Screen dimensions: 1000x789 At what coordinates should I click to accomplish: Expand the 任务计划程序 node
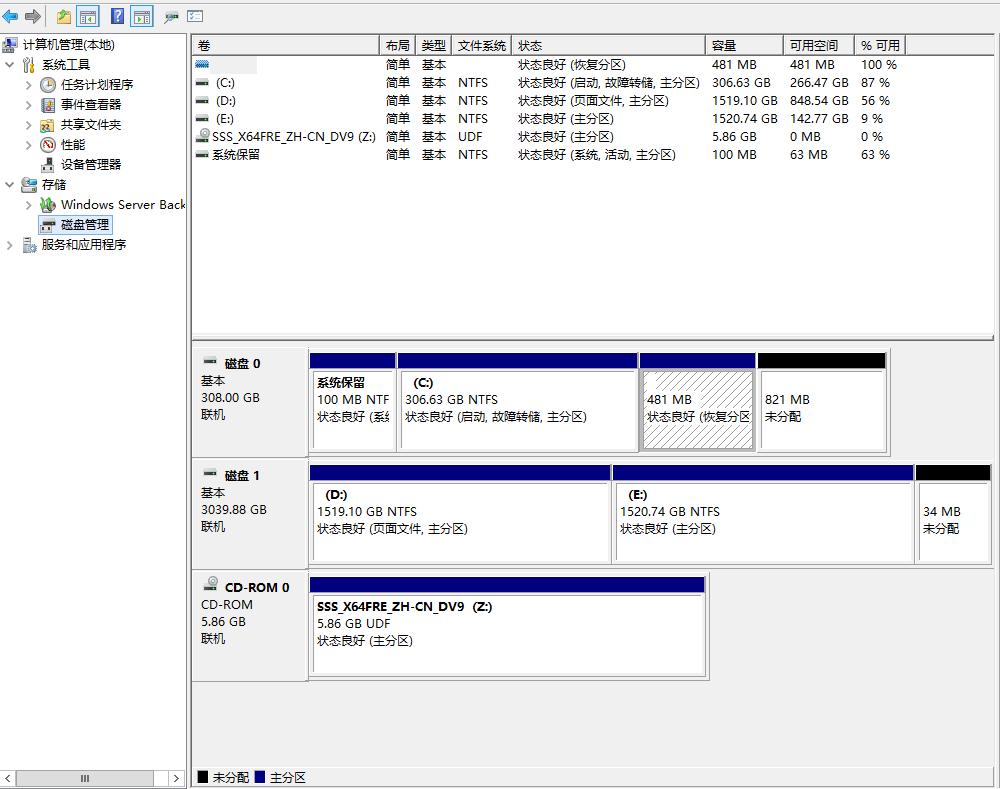click(x=29, y=85)
